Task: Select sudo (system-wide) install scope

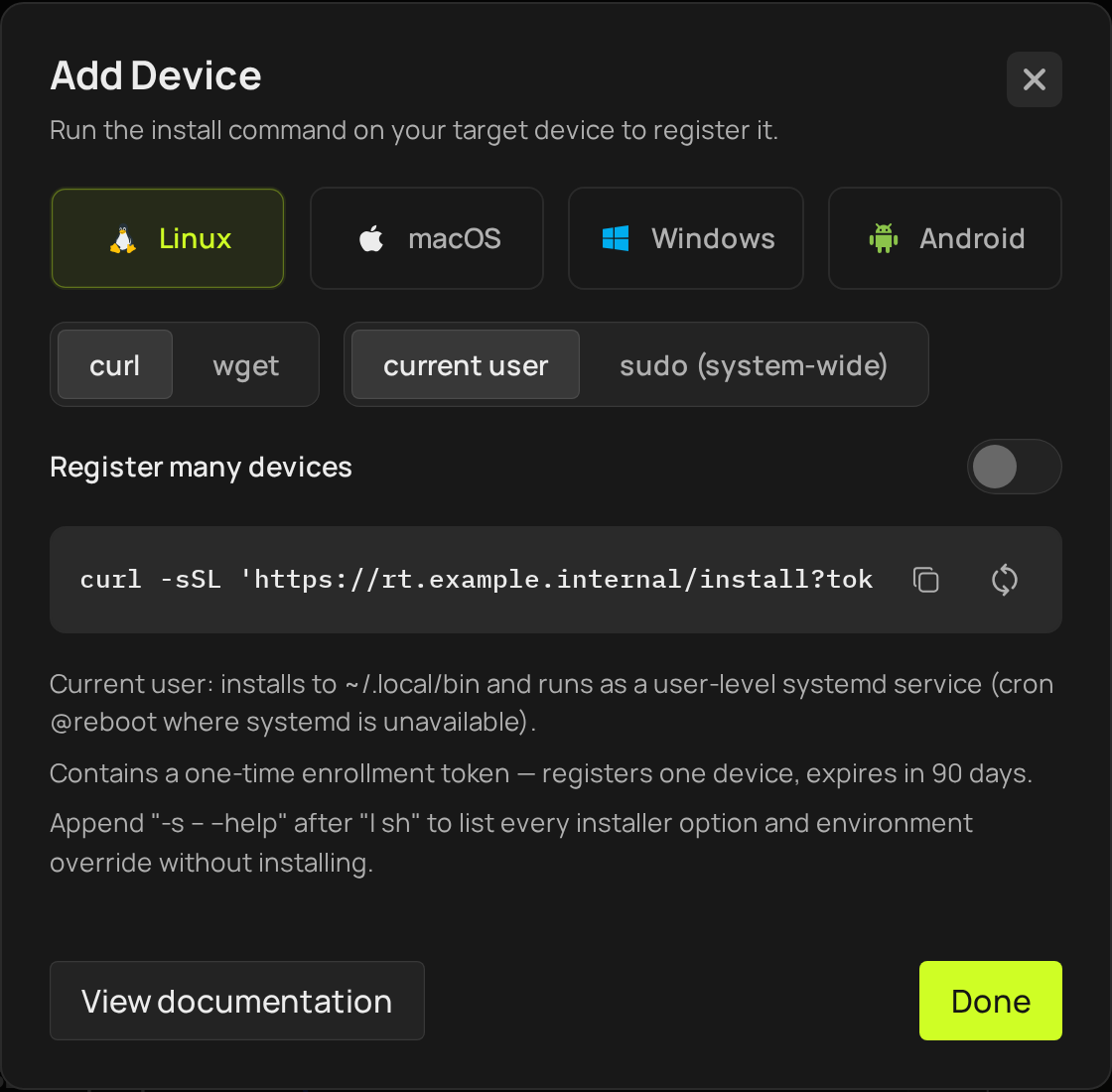Action: [754, 364]
